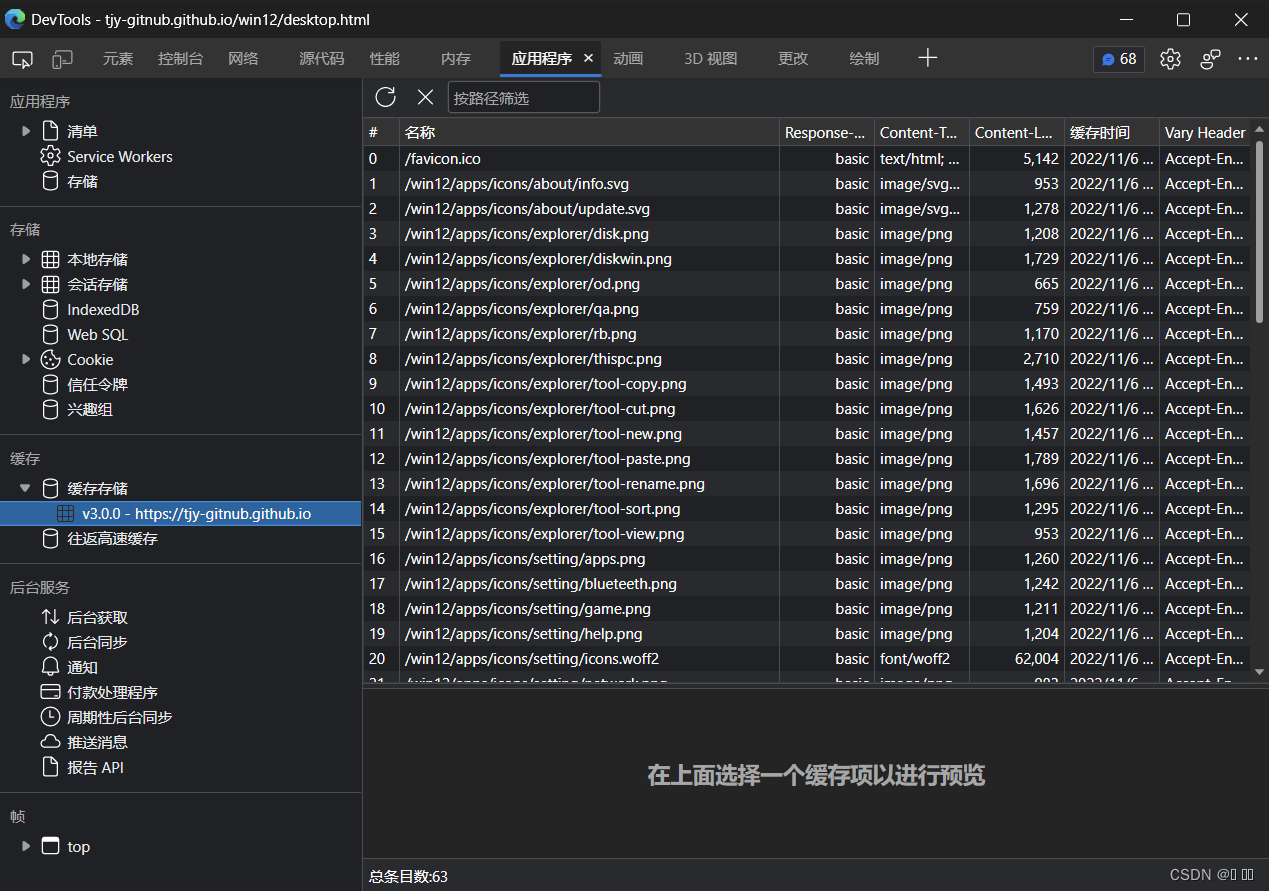Image resolution: width=1269 pixels, height=891 pixels.
Task: Switch to the 内存 tab
Action: (456, 59)
